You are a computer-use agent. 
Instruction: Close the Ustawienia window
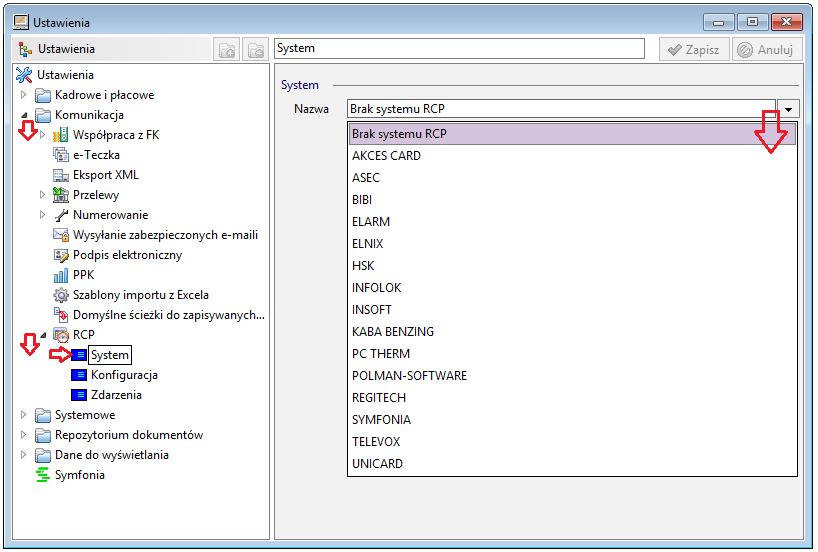pos(786,22)
